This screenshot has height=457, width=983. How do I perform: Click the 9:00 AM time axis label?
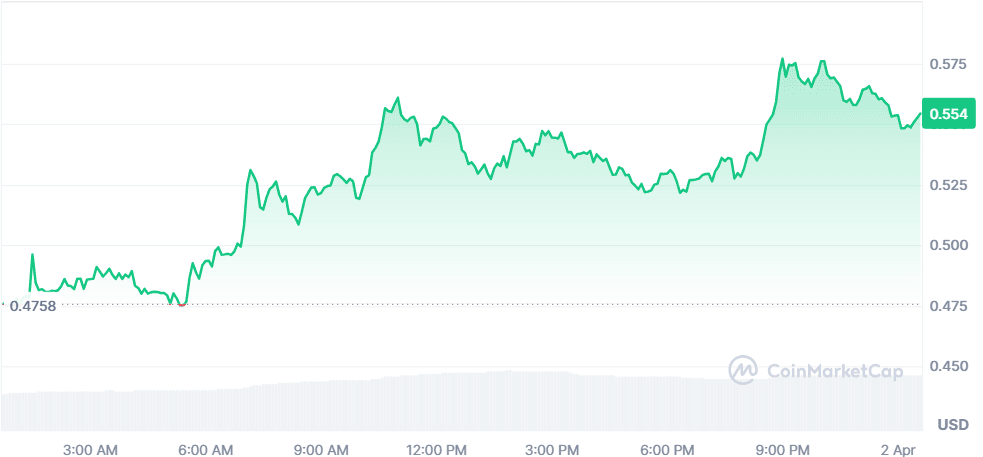[x=320, y=451]
